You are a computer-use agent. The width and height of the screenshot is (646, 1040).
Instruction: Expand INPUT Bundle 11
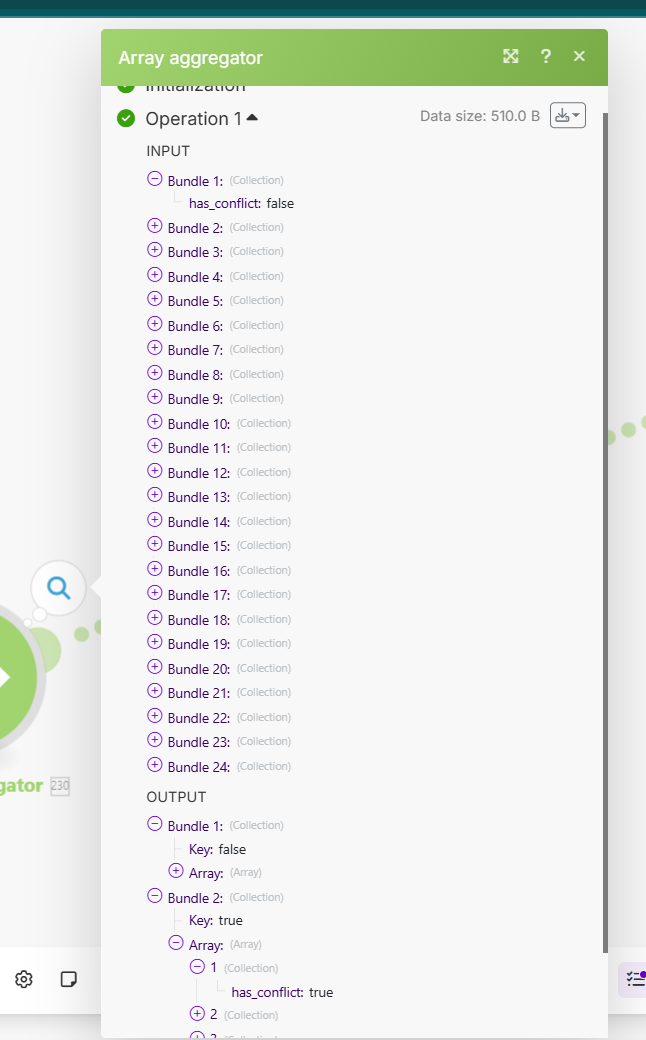155,446
